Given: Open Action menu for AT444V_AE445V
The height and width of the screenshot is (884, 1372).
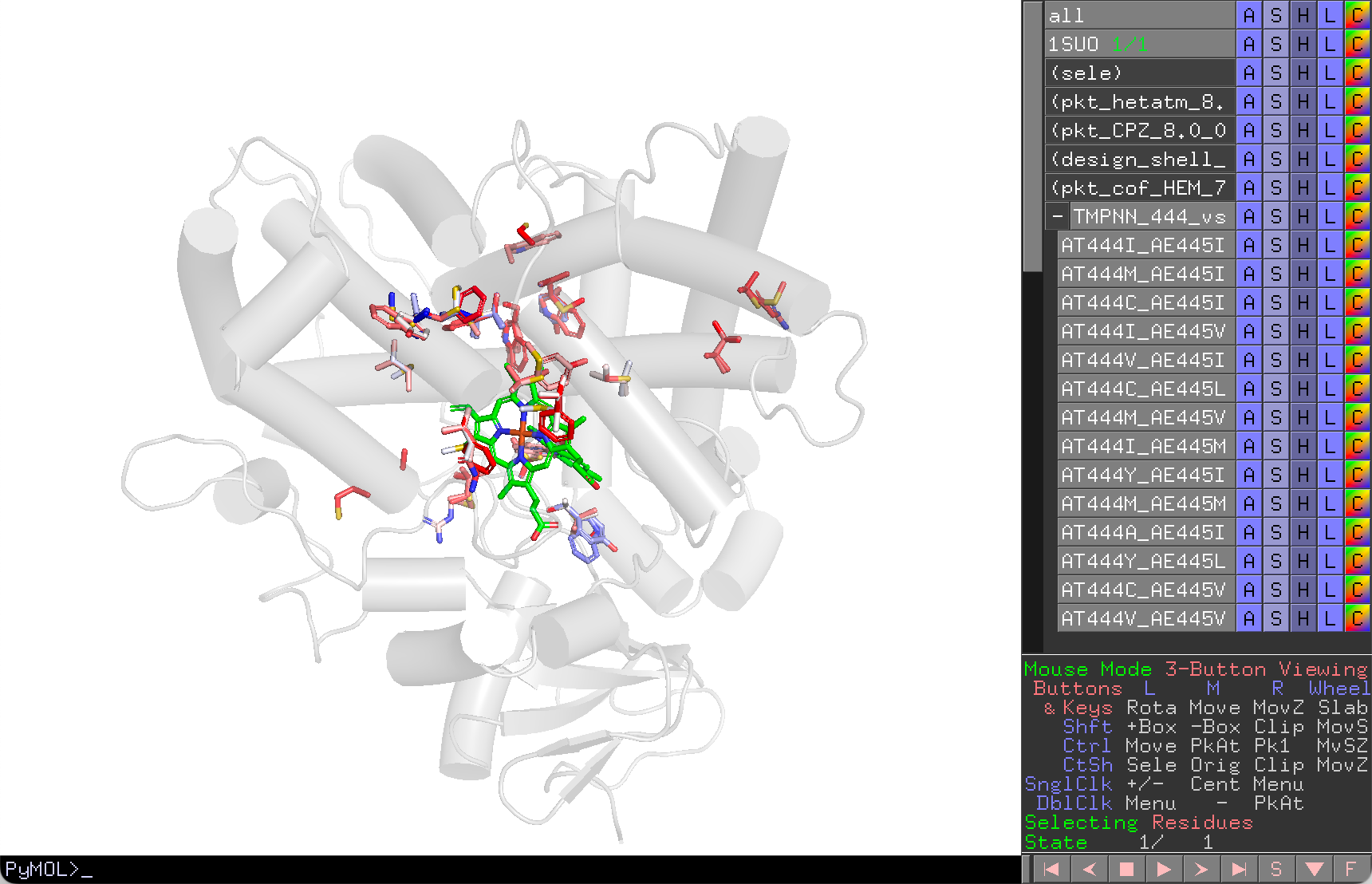Looking at the screenshot, I should [x=1249, y=618].
